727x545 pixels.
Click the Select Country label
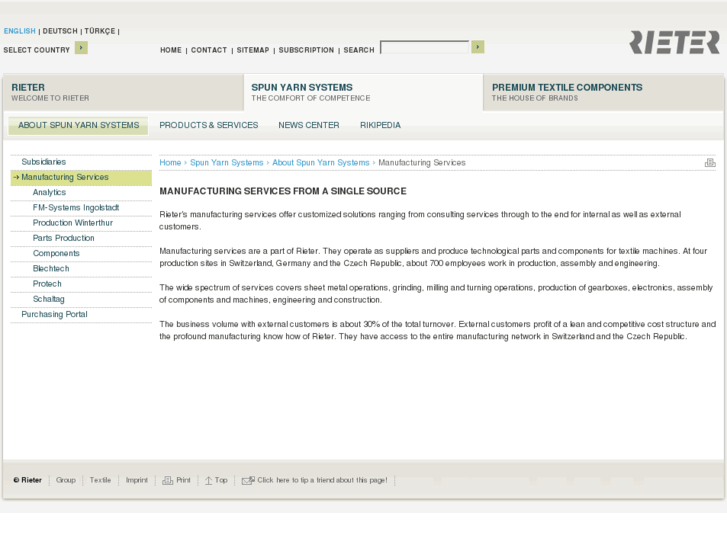(x=37, y=50)
